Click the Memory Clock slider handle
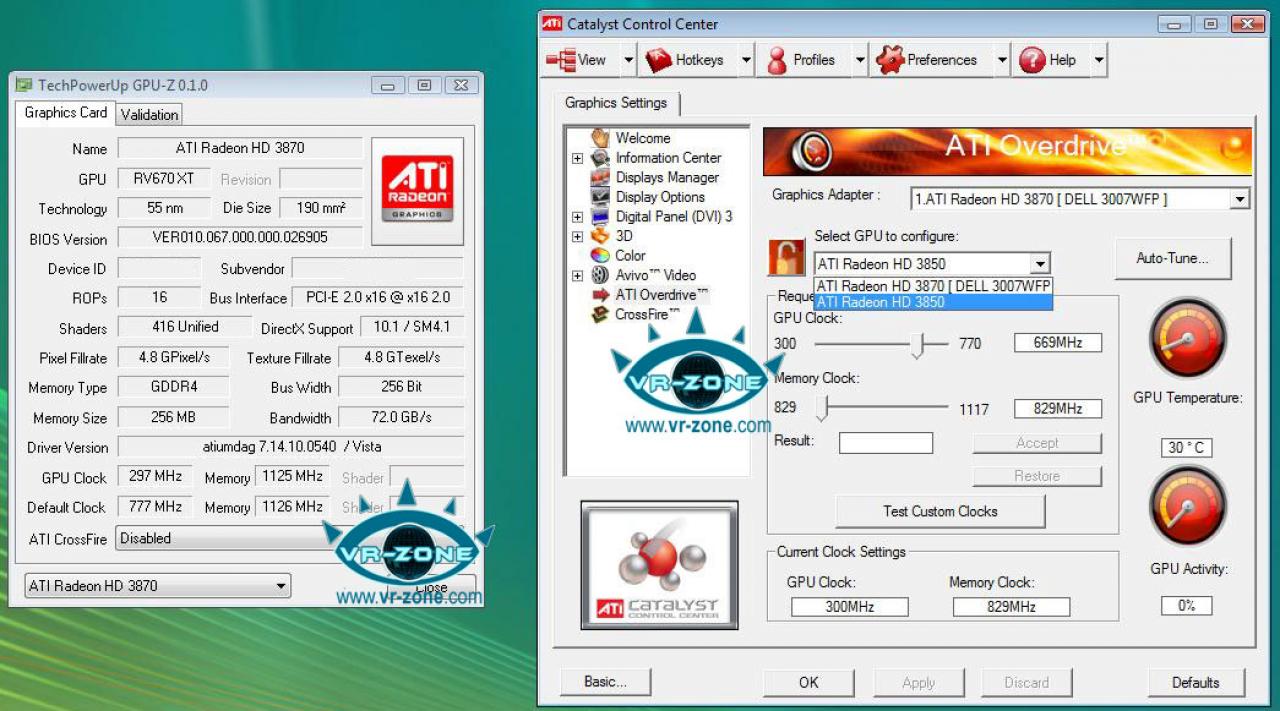Viewport: 1280px width, 711px height. pyautogui.click(x=822, y=408)
